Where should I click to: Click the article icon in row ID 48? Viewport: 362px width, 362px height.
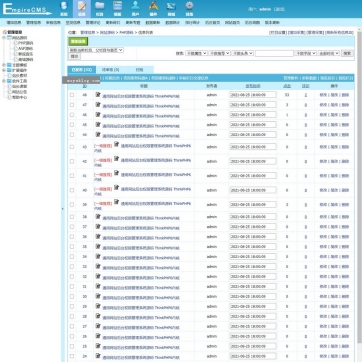98,95
